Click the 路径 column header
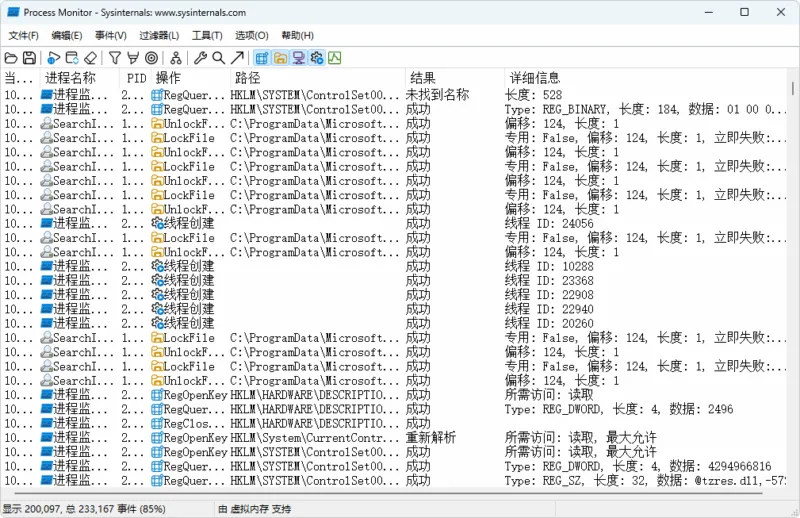 (317, 78)
